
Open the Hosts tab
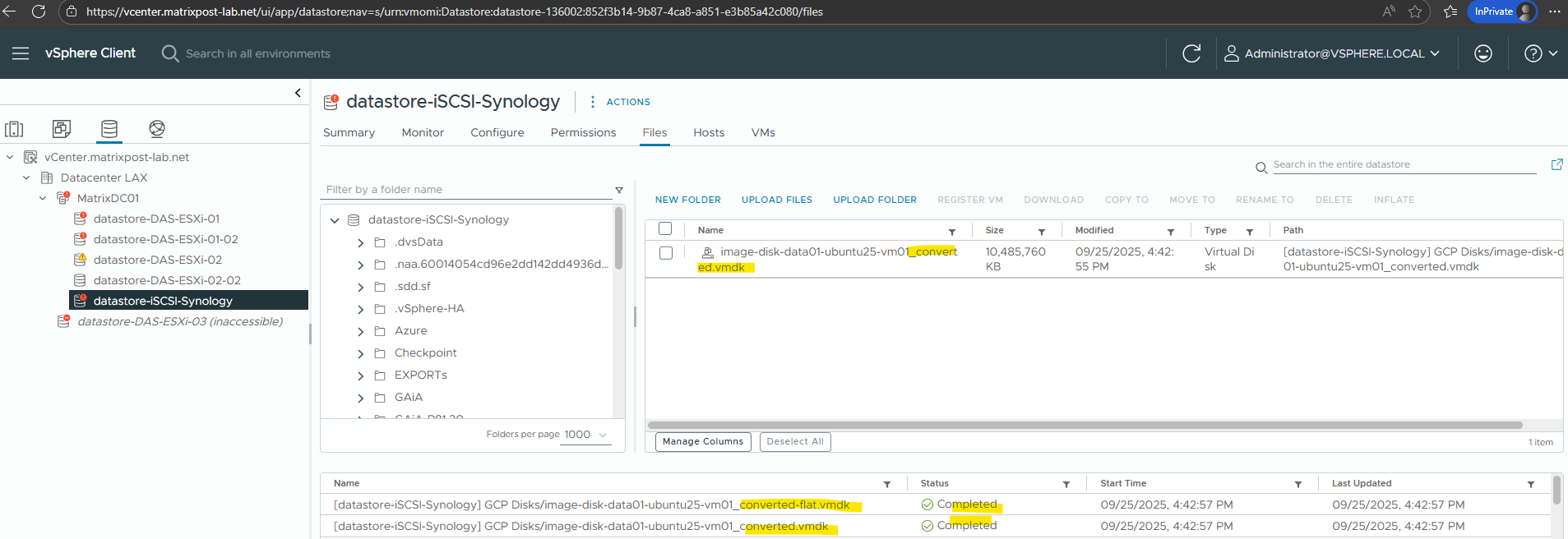(x=709, y=132)
